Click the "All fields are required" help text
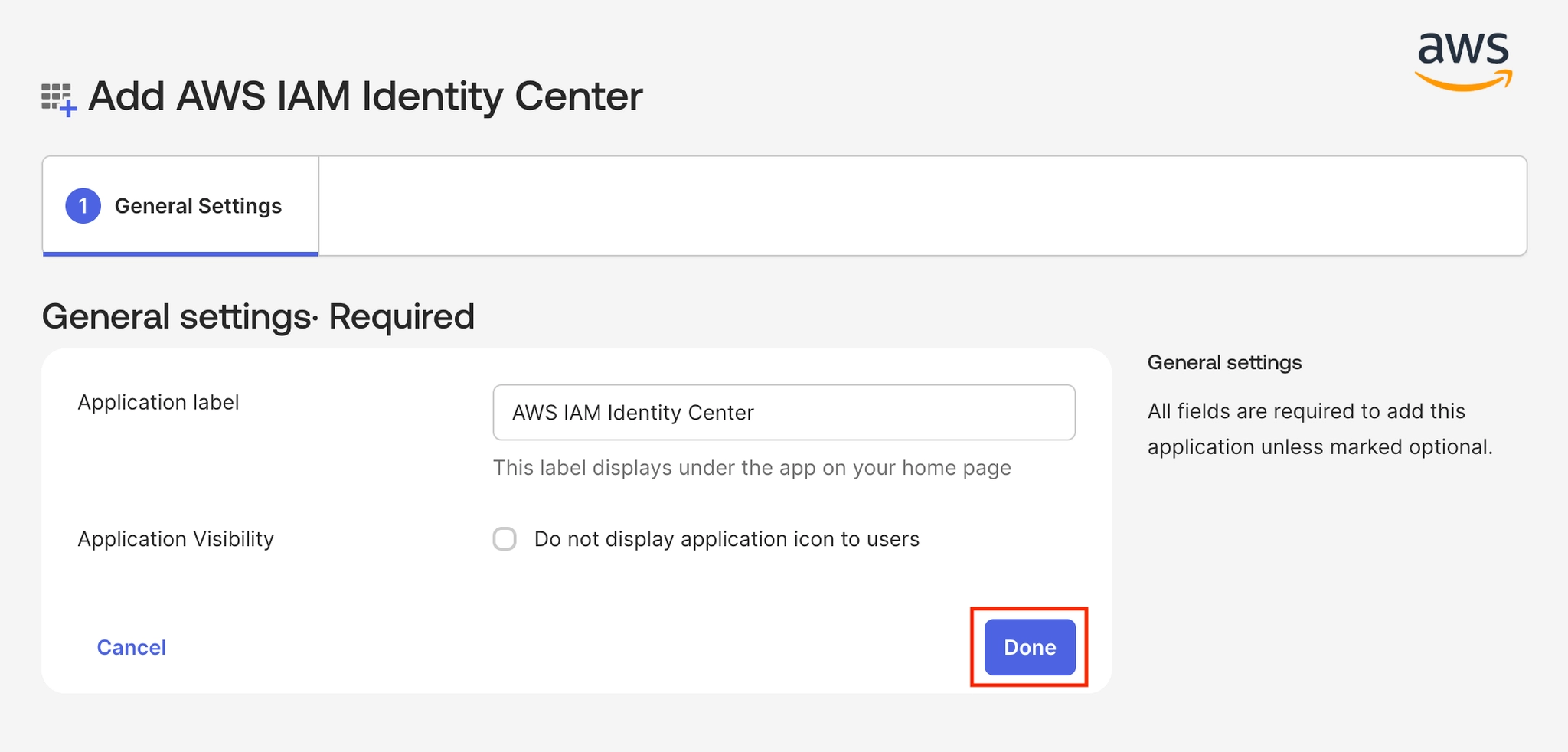The width and height of the screenshot is (1568, 752). click(1319, 429)
